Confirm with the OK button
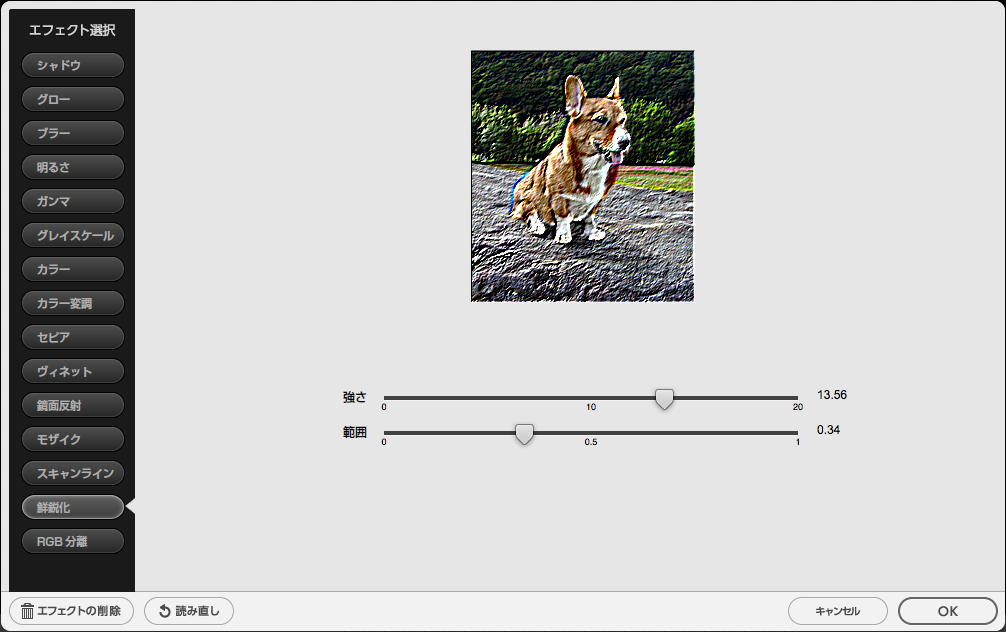This screenshot has height=632, width=1006. coord(948,611)
